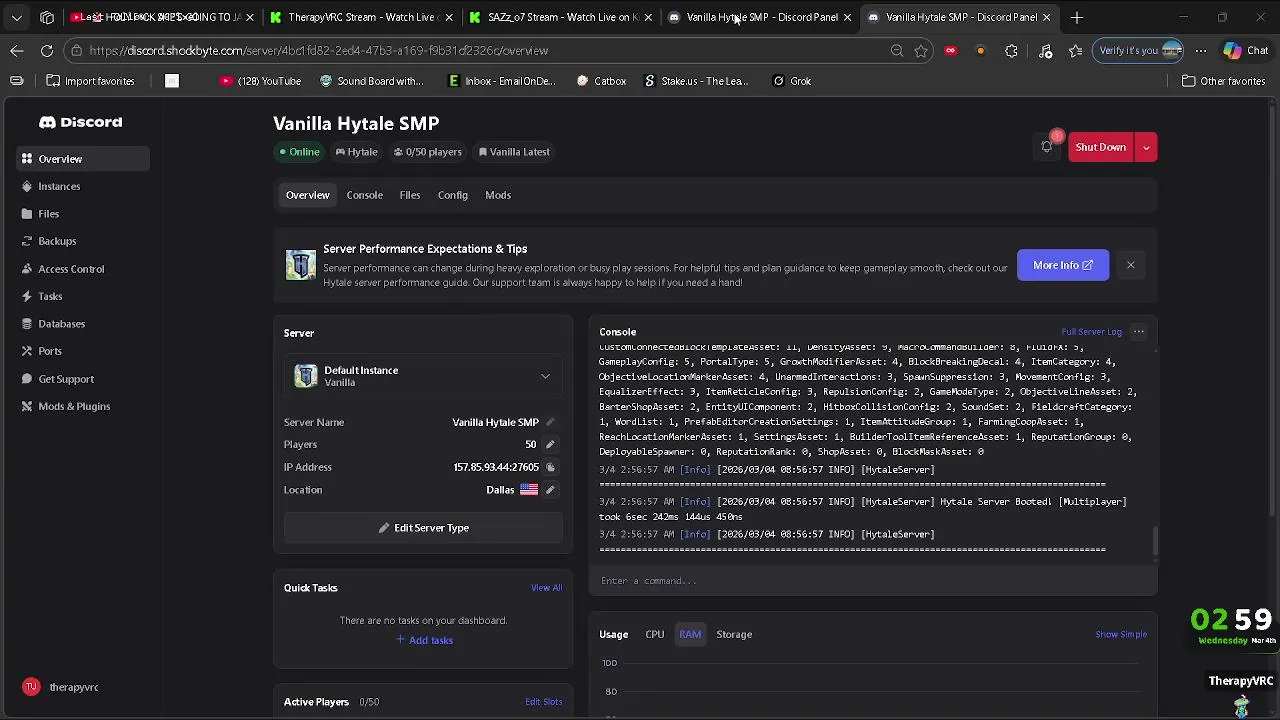1280x720 pixels.
Task: Edit the Players slot count
Action: pyautogui.click(x=550, y=444)
